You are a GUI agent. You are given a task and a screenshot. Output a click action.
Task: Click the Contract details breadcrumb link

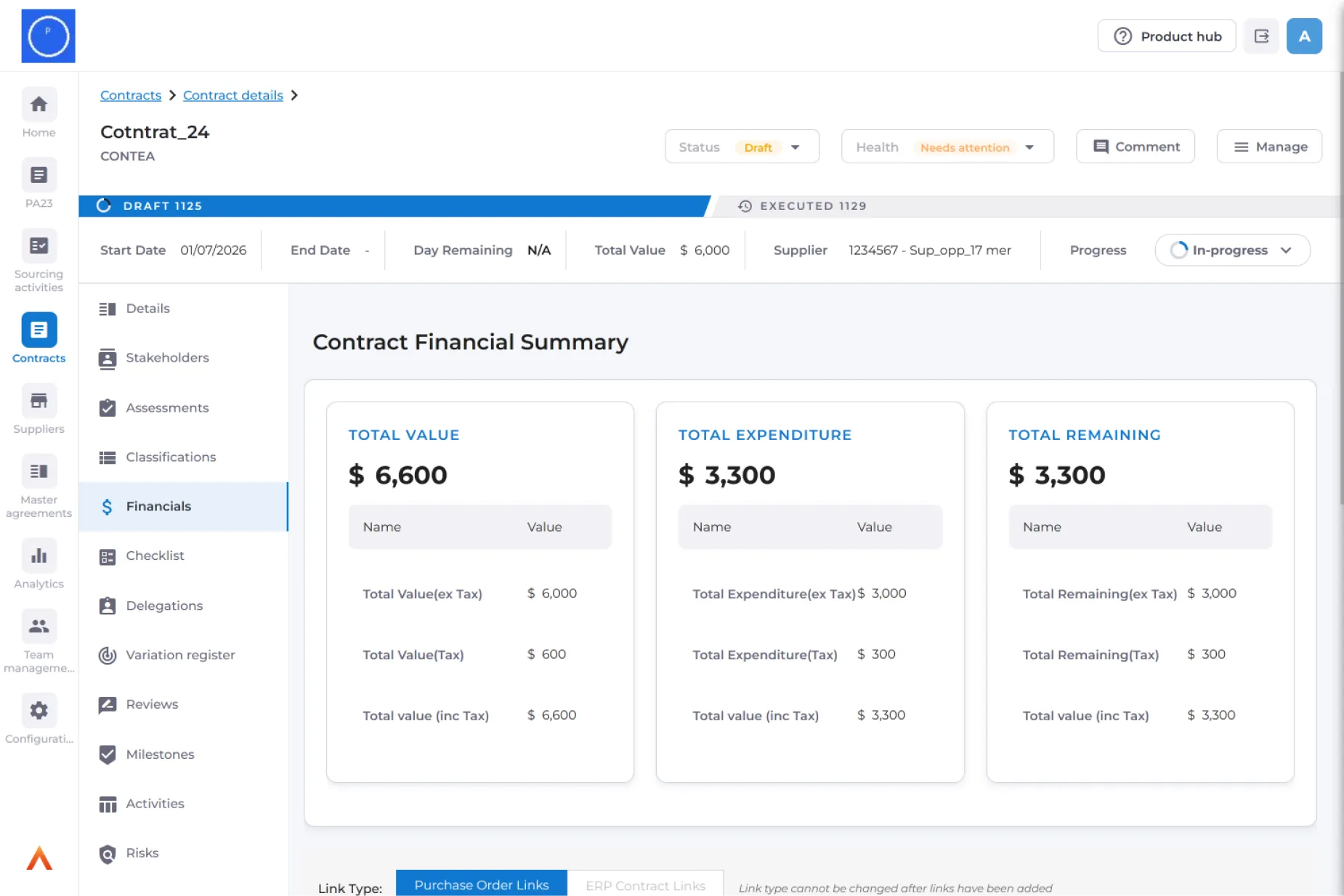coord(233,95)
